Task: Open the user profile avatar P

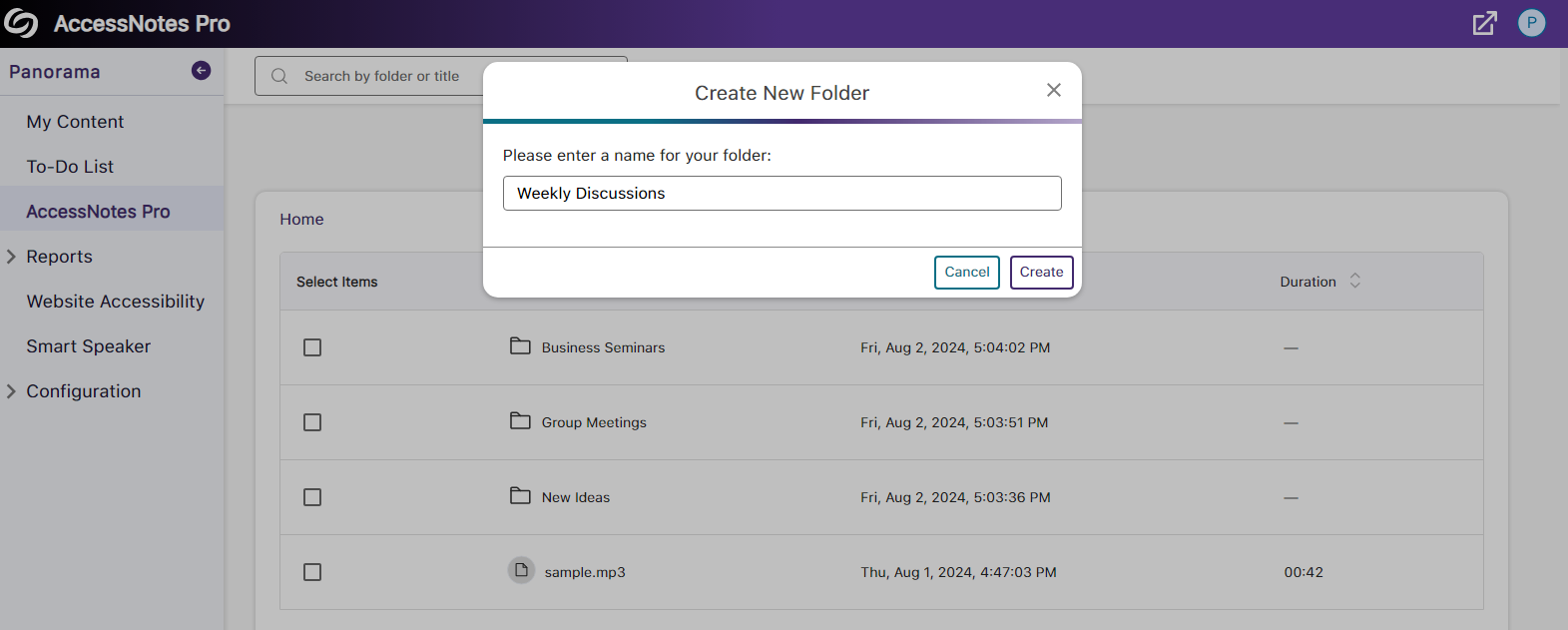Action: click(1531, 23)
